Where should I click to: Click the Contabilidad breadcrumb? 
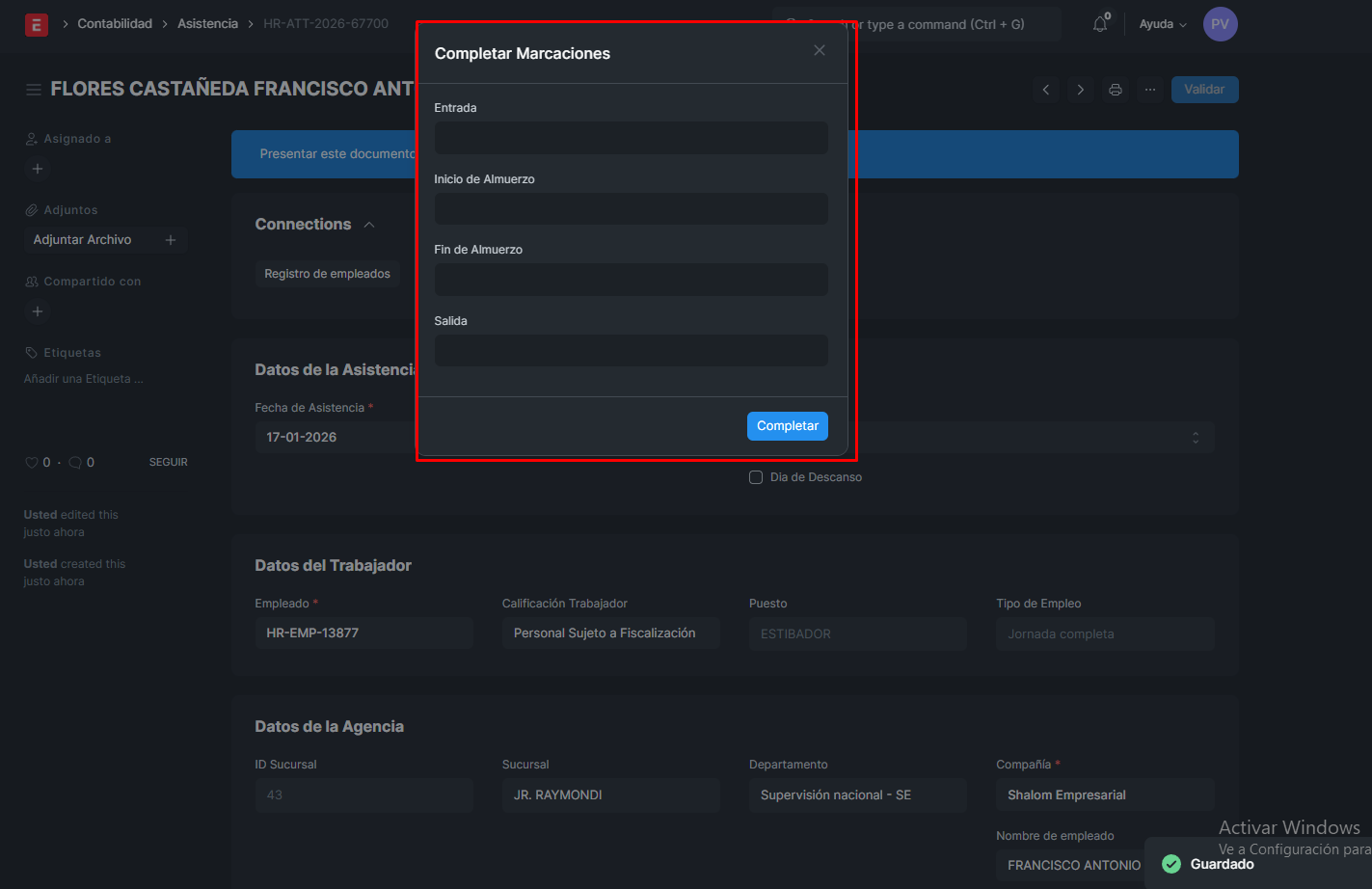115,24
